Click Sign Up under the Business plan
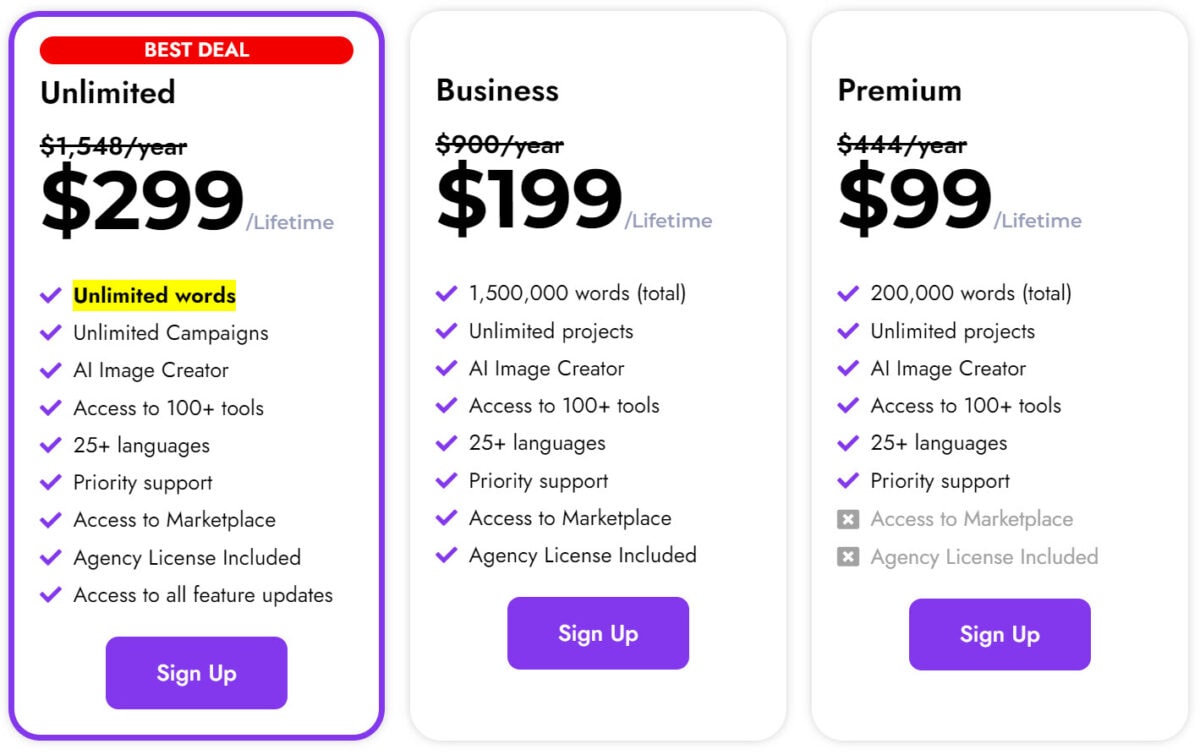The height and width of the screenshot is (755, 1200). pos(598,633)
